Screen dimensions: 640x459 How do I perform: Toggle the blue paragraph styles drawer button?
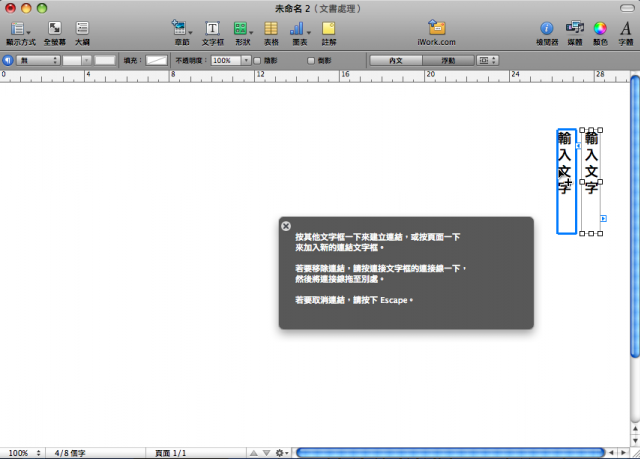click(8, 60)
